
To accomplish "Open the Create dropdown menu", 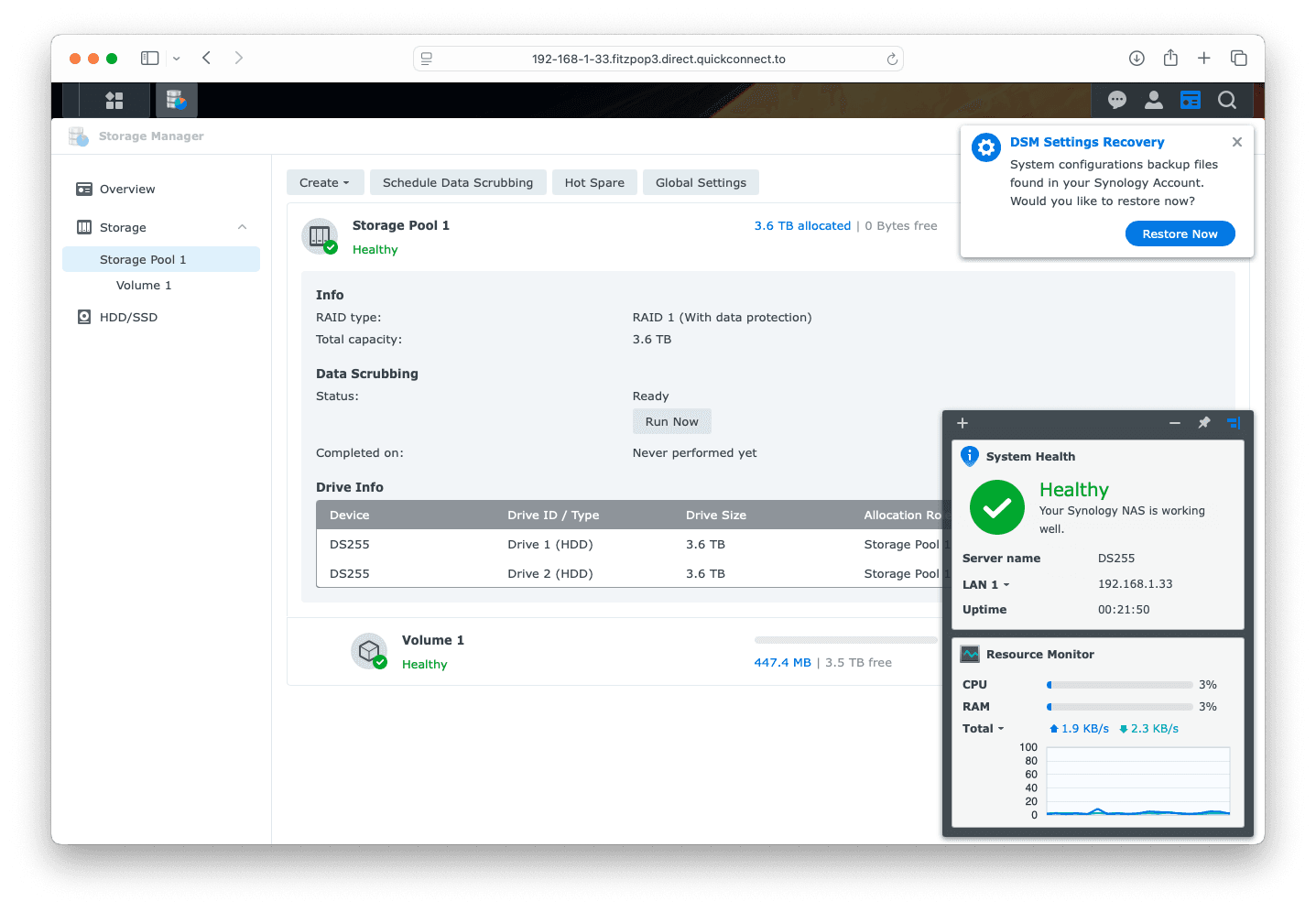I will (x=324, y=183).
